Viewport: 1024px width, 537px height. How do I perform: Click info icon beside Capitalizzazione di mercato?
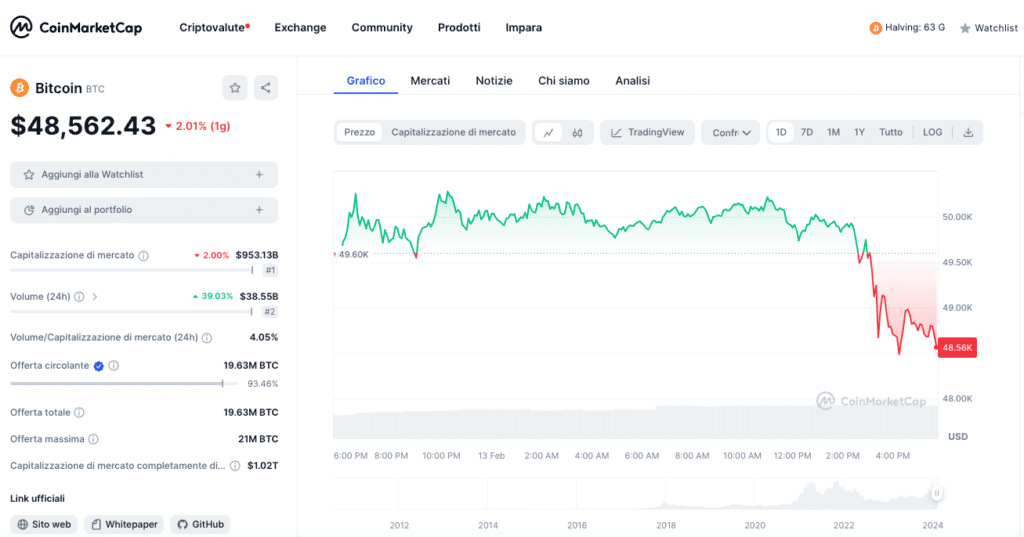pos(144,255)
